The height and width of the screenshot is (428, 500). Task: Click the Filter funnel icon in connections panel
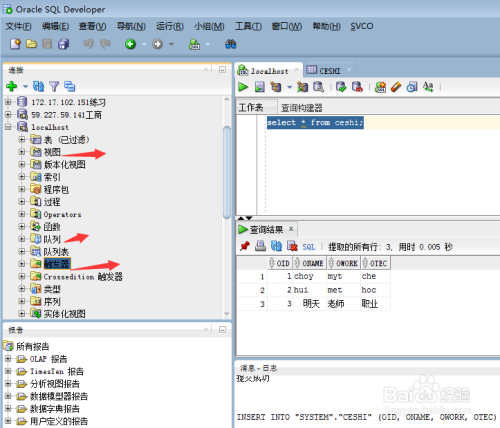click(x=54, y=86)
